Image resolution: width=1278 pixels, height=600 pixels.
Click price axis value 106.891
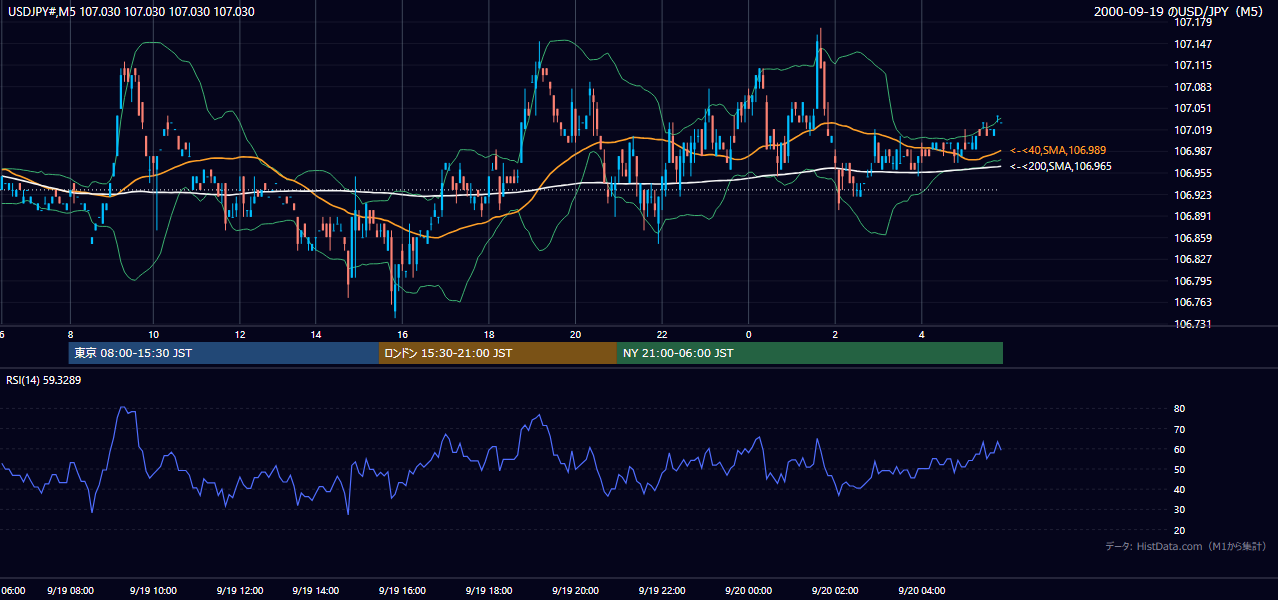point(1194,216)
